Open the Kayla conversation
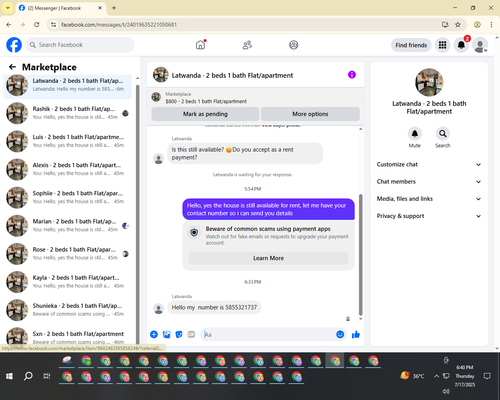Viewport: 500px width, 400px height. pyautogui.click(x=67, y=282)
